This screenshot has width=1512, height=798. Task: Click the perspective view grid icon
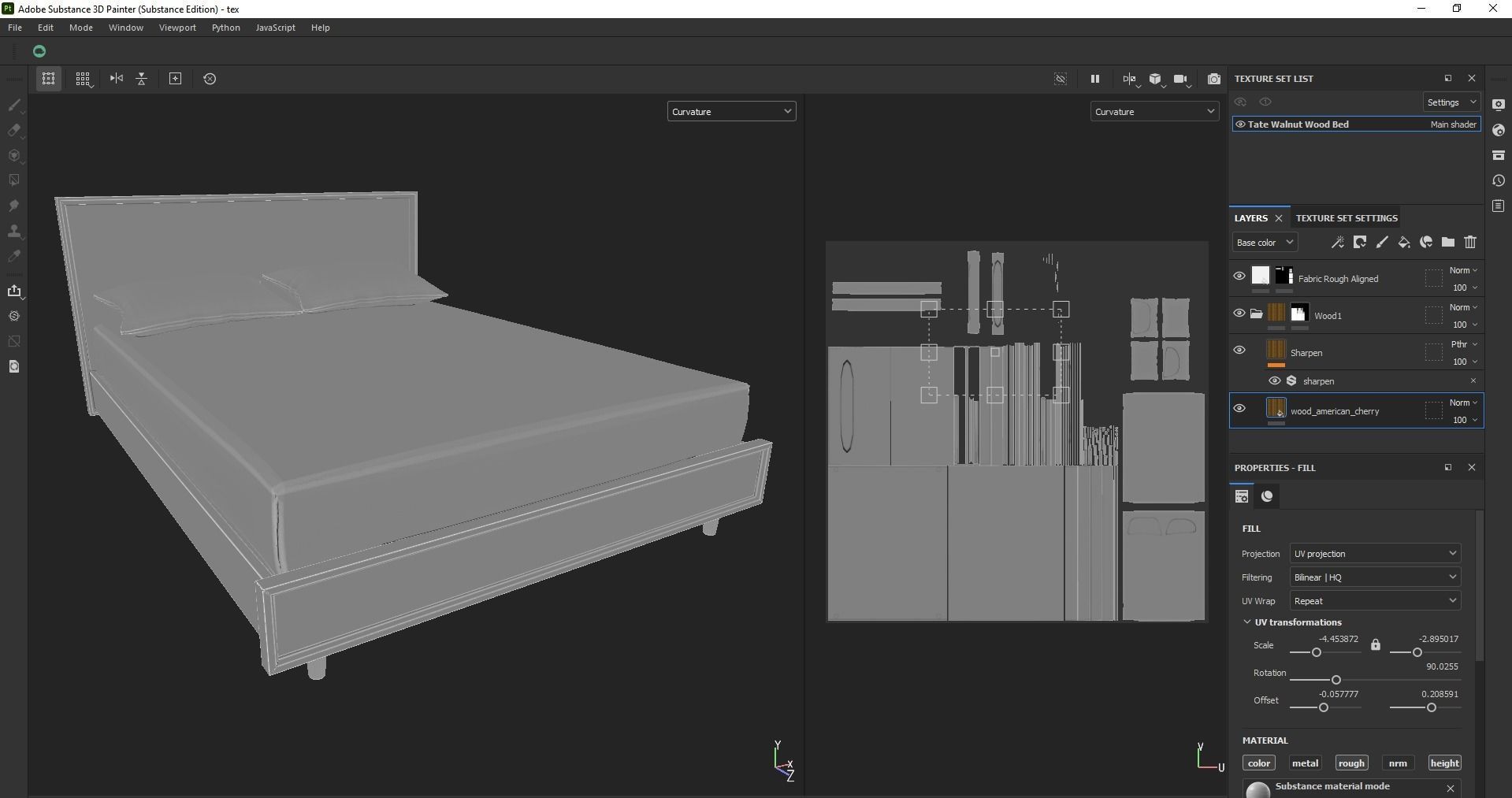49,79
